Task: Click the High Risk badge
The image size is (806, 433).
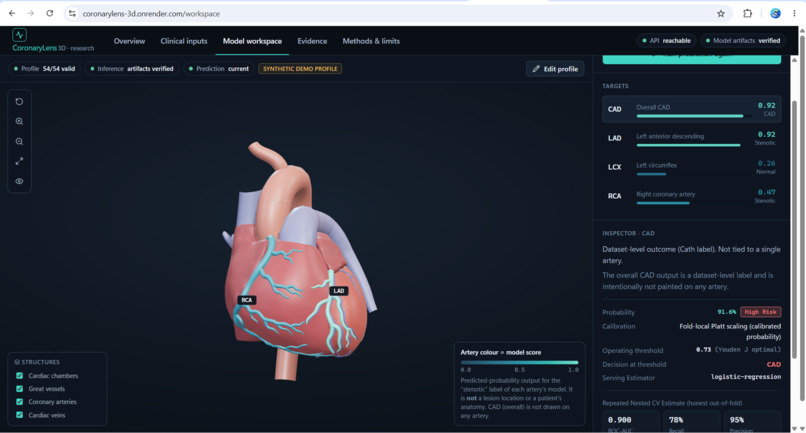Action: (760, 312)
